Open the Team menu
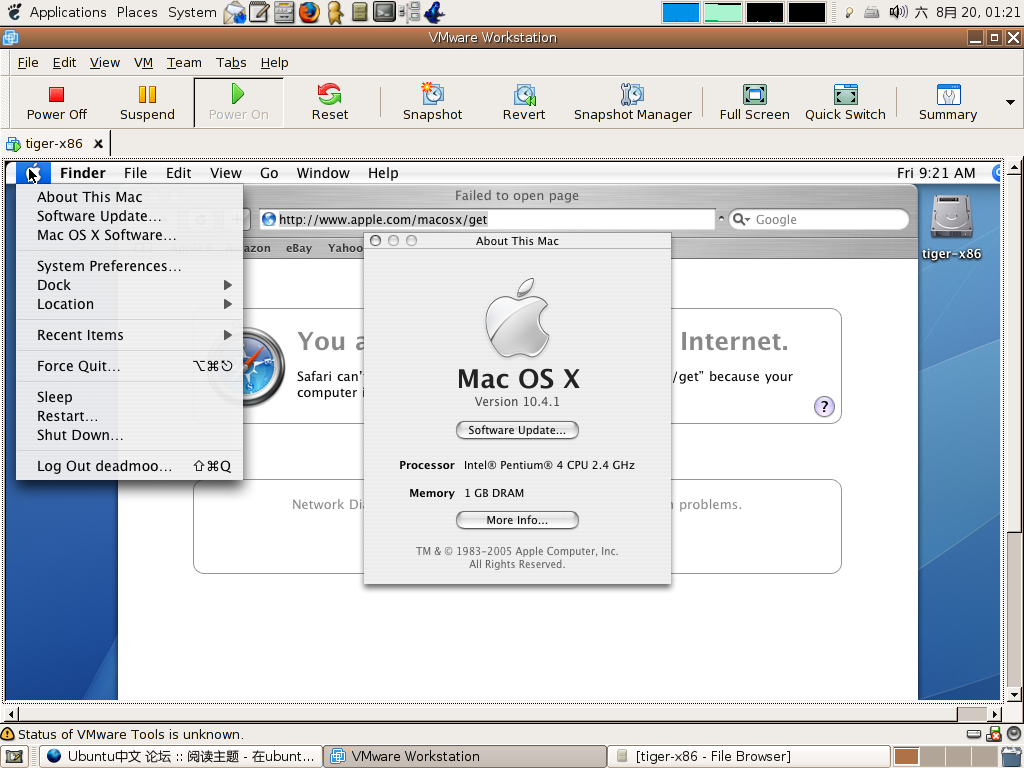 [184, 63]
